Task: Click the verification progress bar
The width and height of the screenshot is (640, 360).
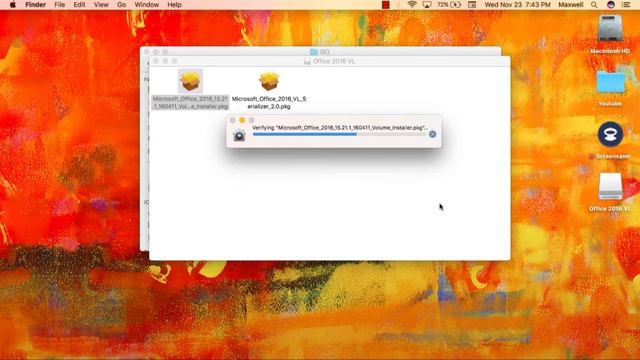Action: (339, 134)
